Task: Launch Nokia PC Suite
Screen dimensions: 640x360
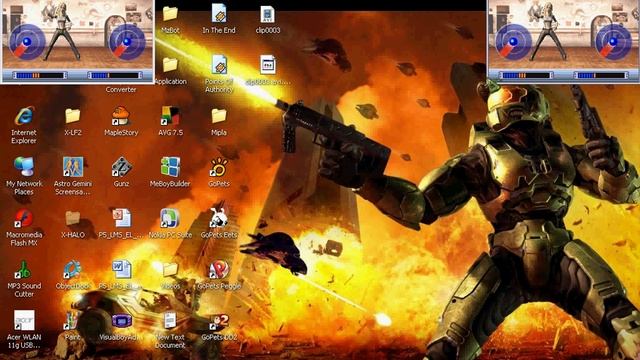Action: tap(170, 218)
